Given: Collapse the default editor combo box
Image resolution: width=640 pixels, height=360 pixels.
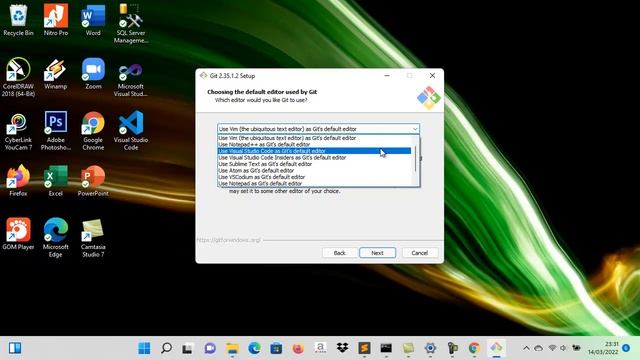Looking at the screenshot, I should click(x=415, y=129).
